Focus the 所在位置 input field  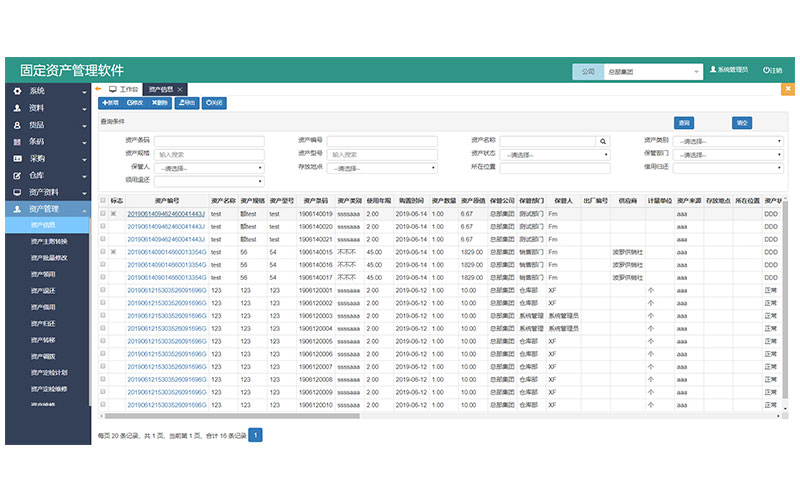pyautogui.click(x=555, y=168)
